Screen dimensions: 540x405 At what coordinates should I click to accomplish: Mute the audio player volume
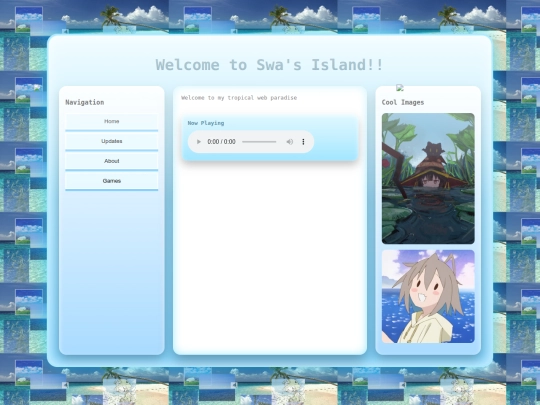290,142
